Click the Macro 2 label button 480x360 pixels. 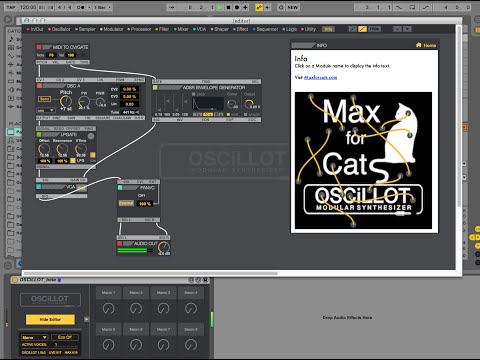point(136,293)
